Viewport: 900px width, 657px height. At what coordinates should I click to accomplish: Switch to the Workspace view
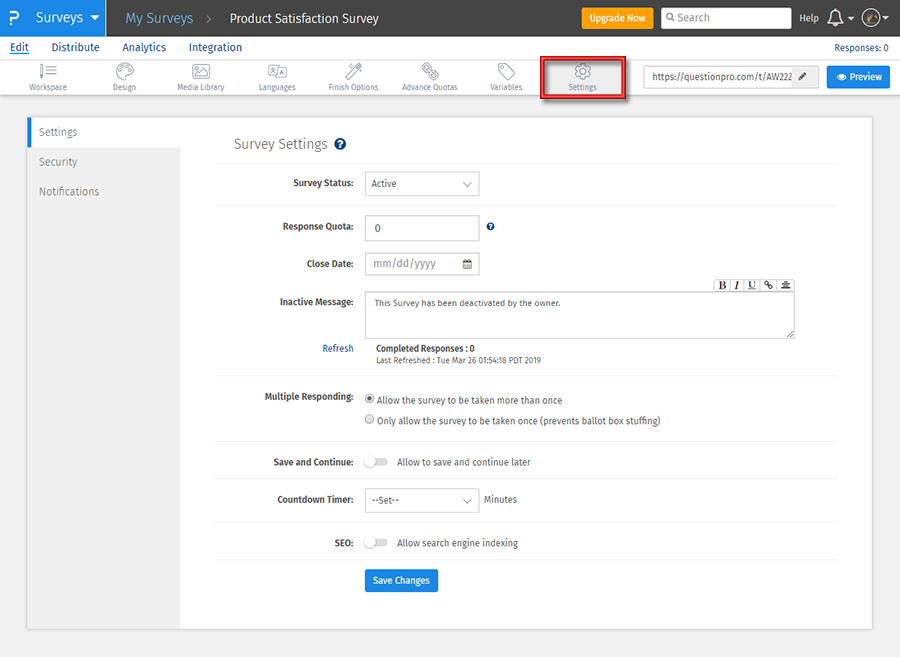click(47, 77)
